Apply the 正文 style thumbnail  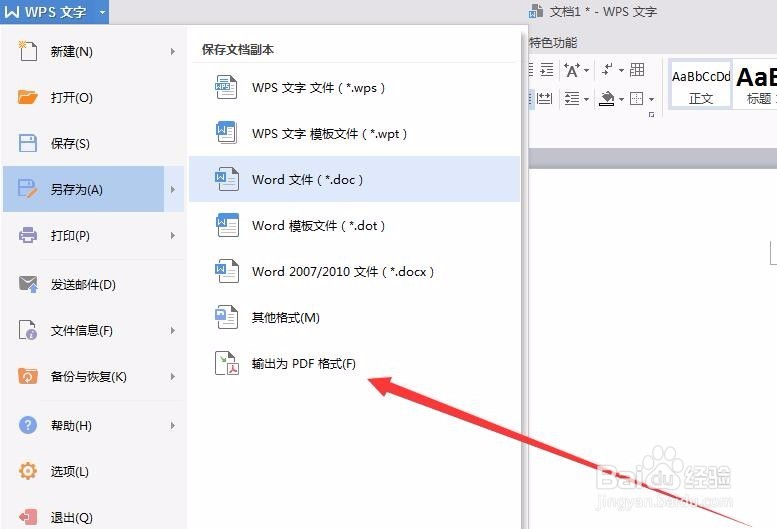700,85
